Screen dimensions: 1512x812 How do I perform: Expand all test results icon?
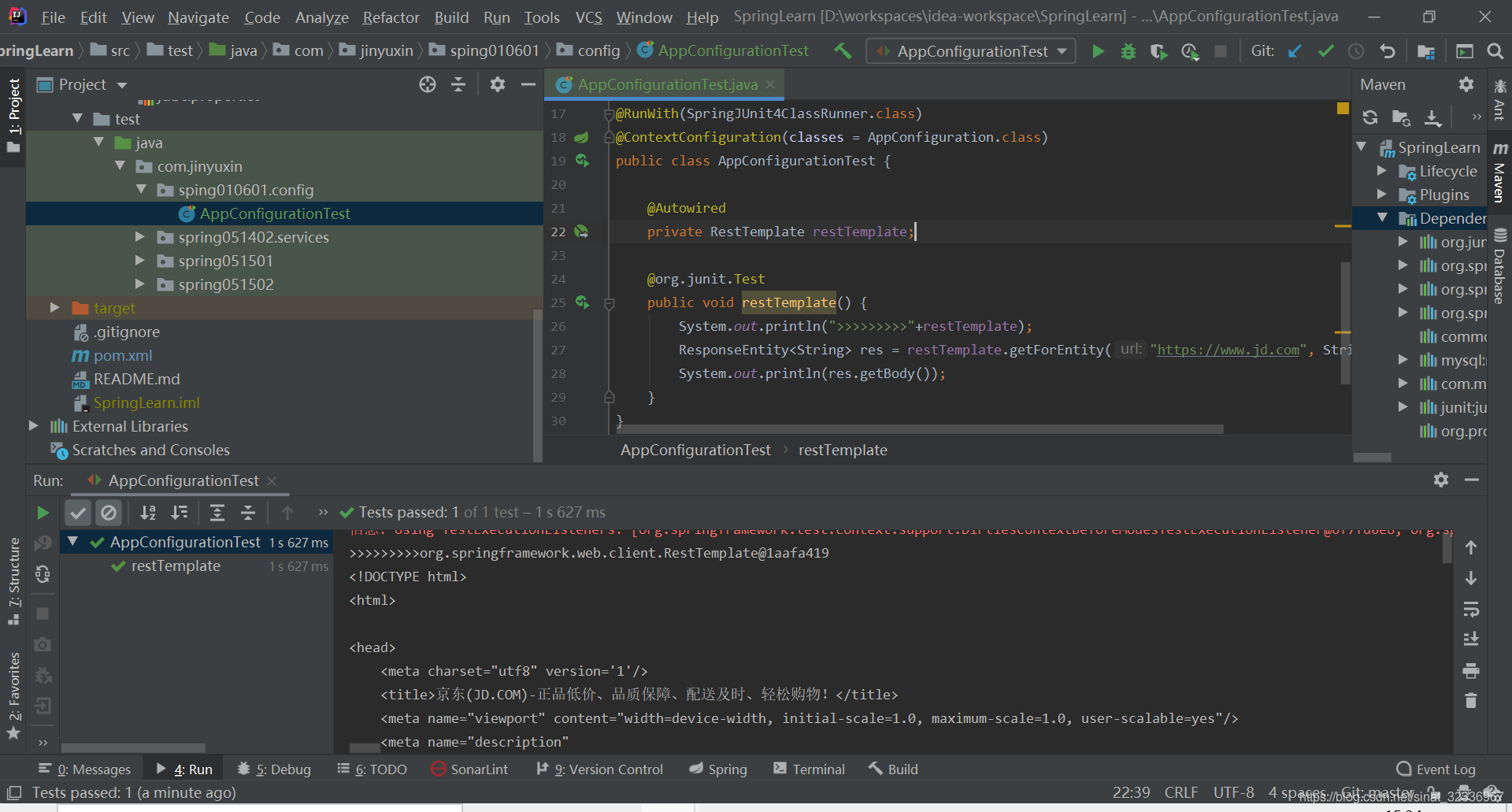(x=217, y=513)
